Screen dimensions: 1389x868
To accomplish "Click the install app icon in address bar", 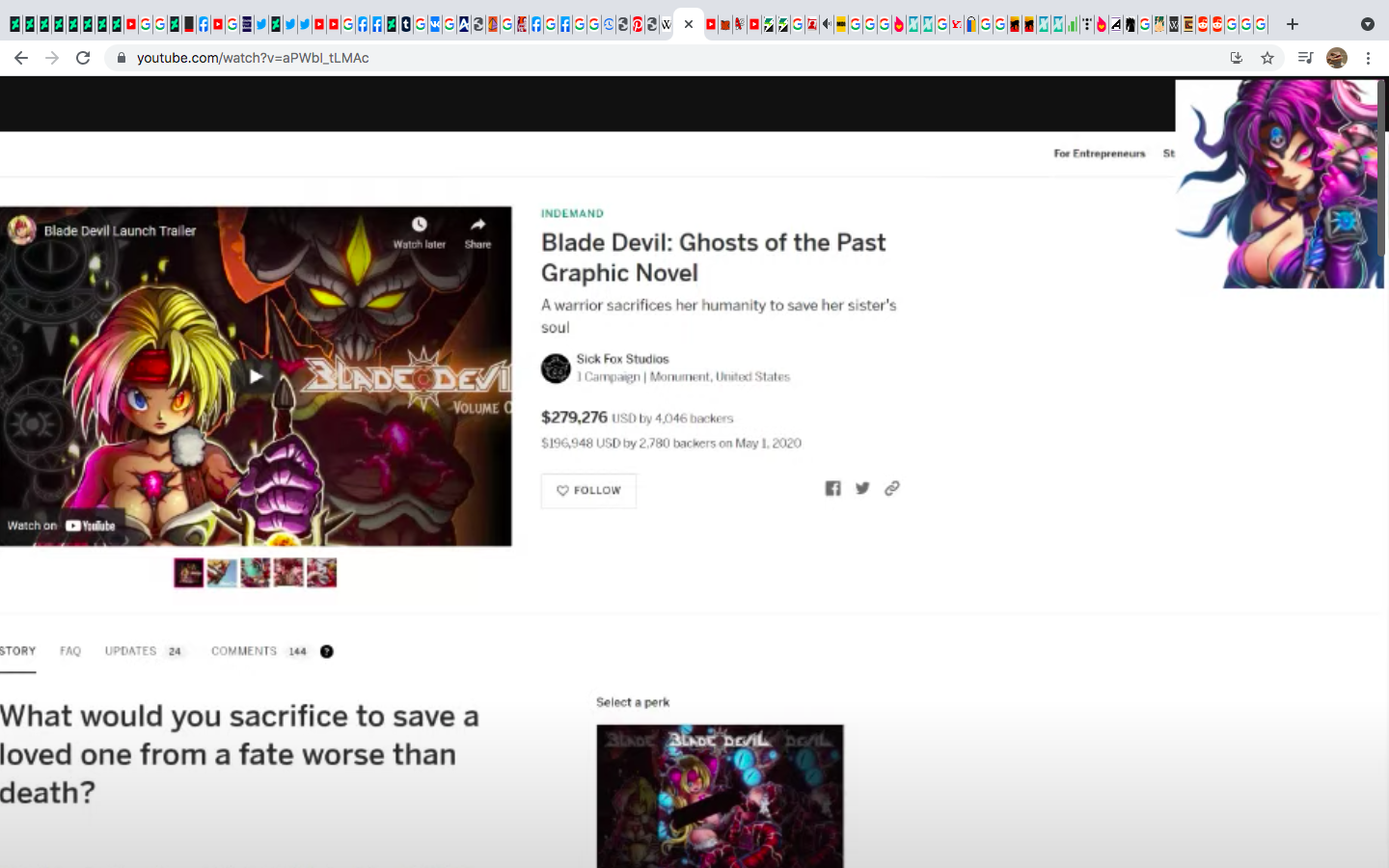I will point(1237,58).
